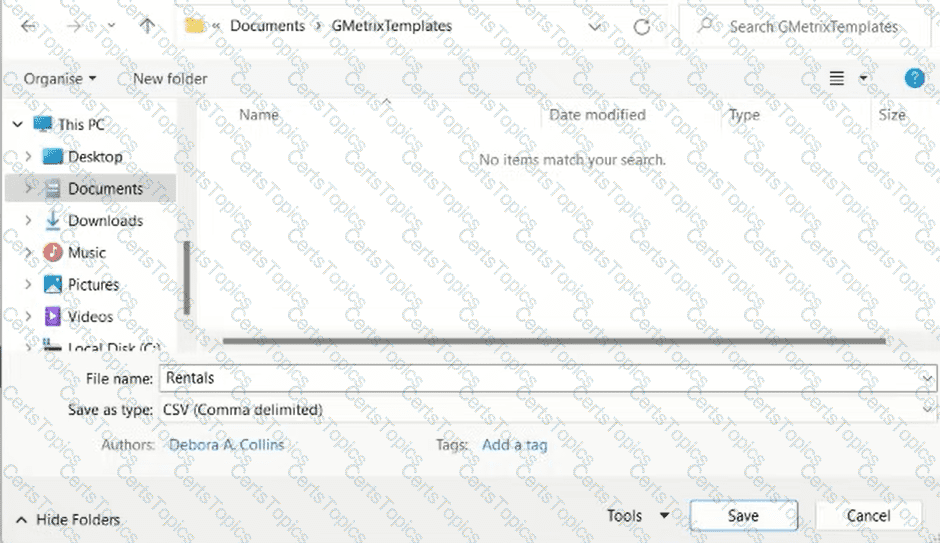Click the New folder button
Image resolution: width=940 pixels, height=543 pixels.
[170, 79]
